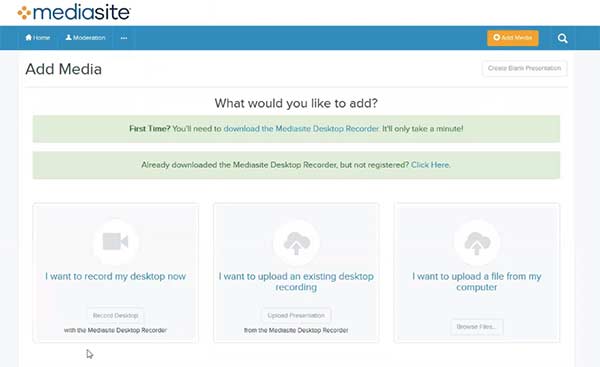Click the orange Add Media button
600x367 pixels.
pyautogui.click(x=513, y=38)
